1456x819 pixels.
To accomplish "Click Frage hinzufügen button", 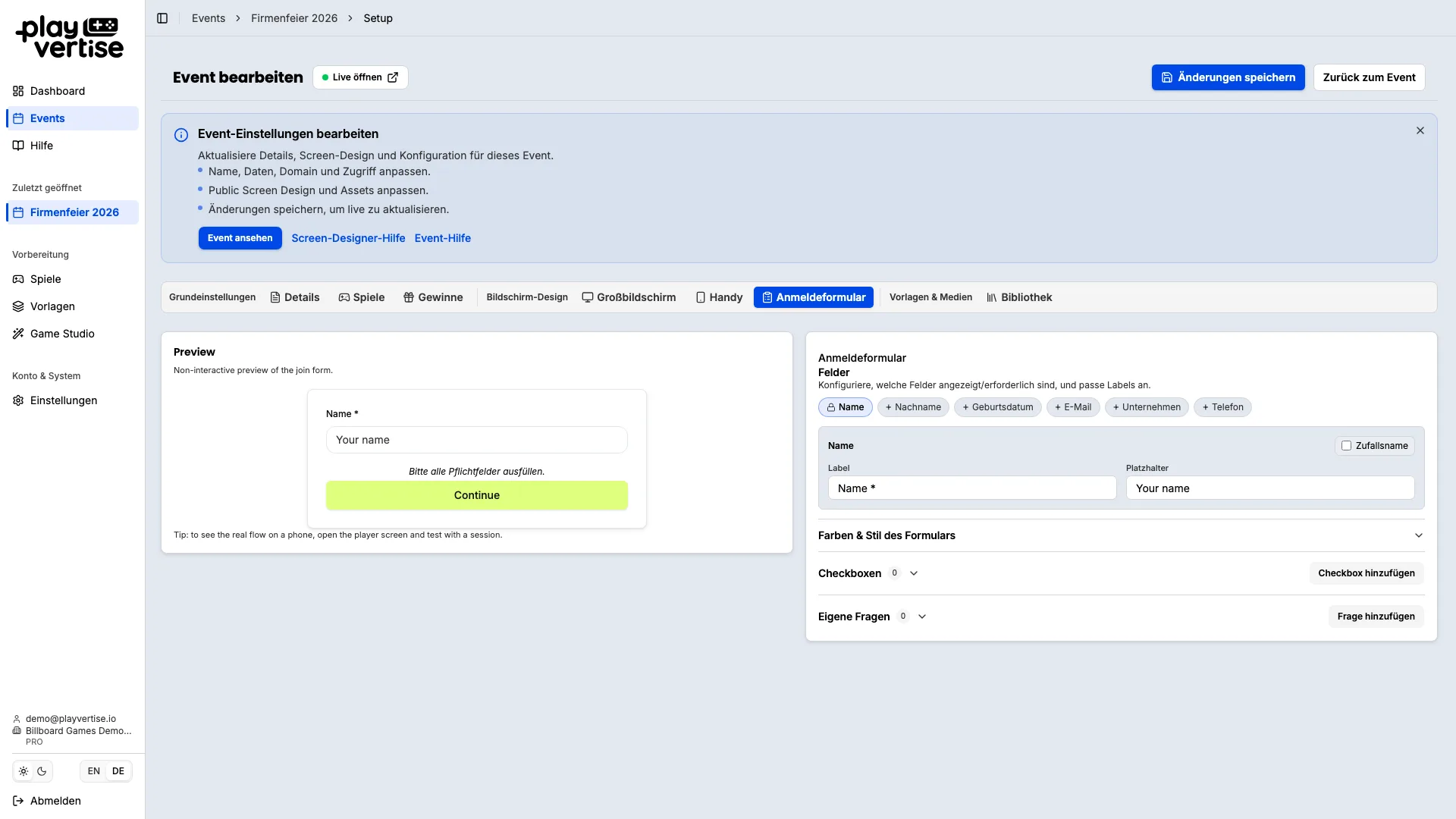I will (1376, 617).
